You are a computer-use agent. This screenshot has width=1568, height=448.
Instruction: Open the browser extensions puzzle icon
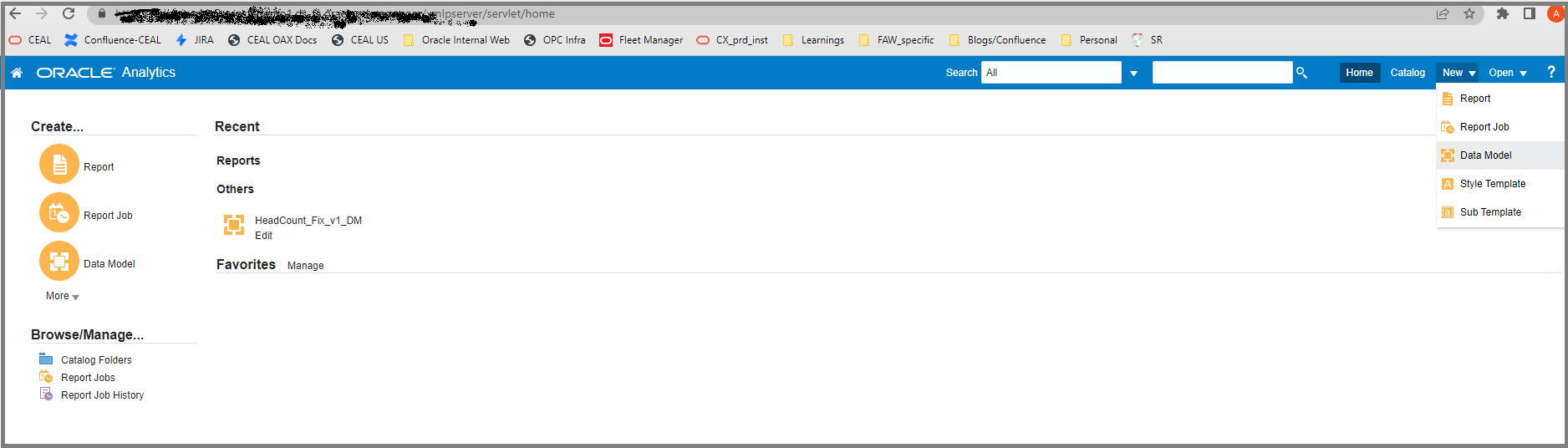pos(1503,13)
